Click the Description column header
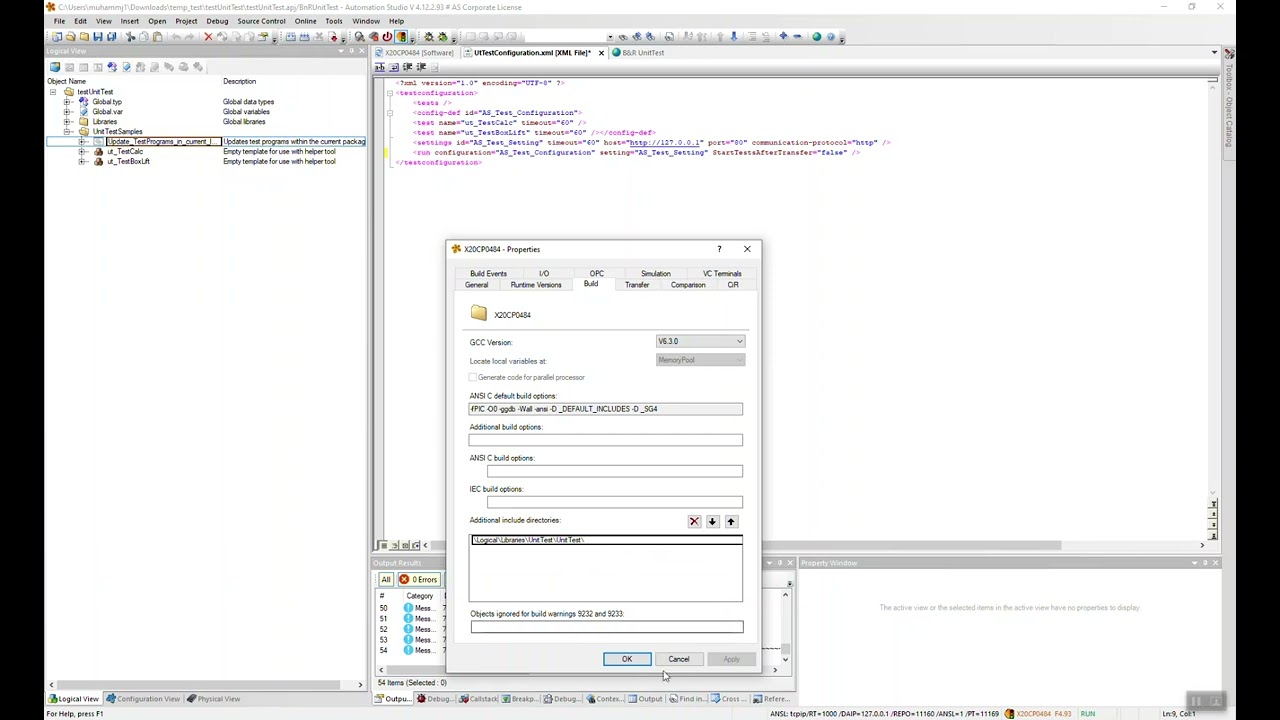The height and width of the screenshot is (720, 1280). (x=240, y=81)
